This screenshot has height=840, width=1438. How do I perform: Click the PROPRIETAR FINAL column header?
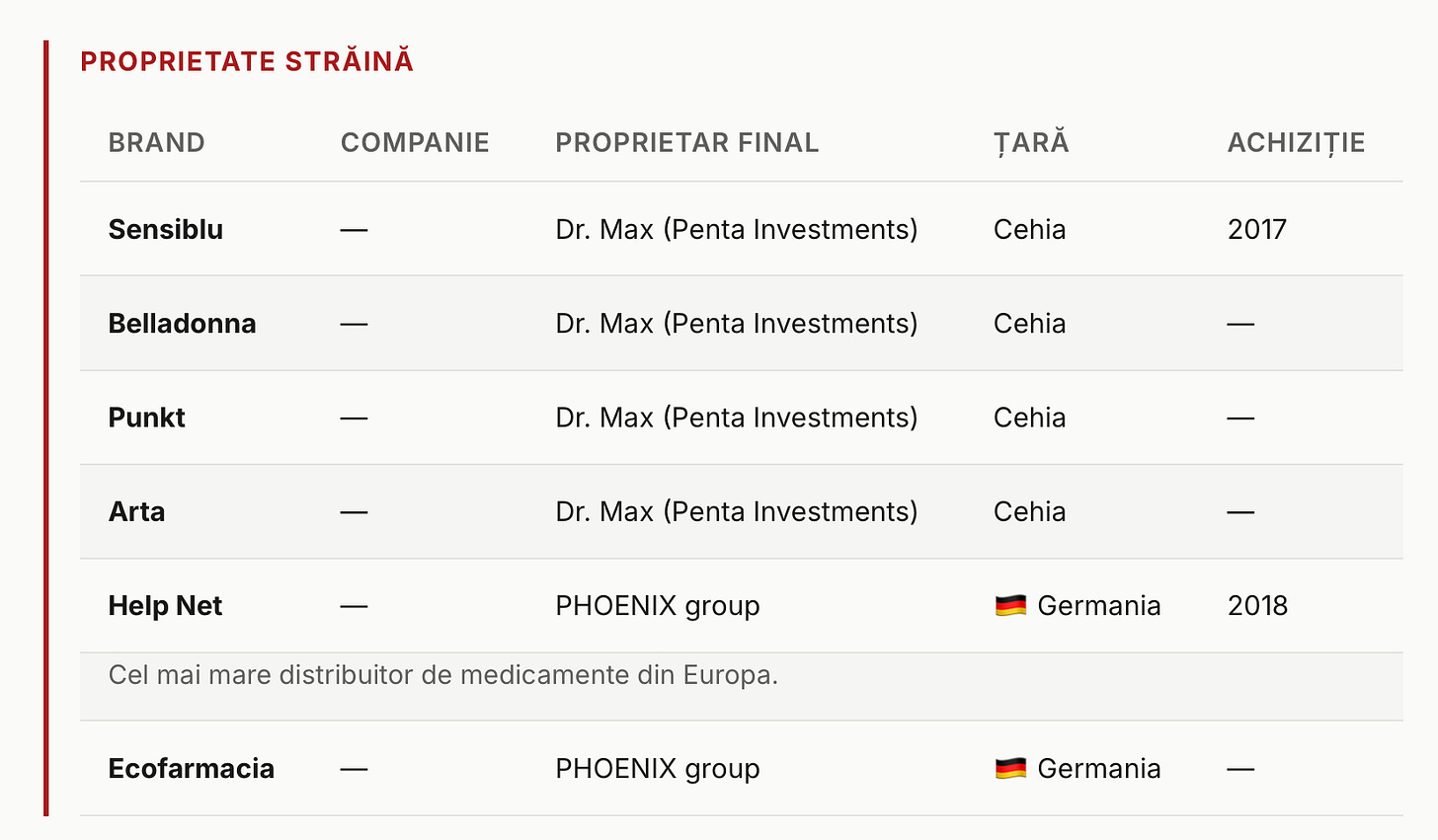(x=687, y=142)
